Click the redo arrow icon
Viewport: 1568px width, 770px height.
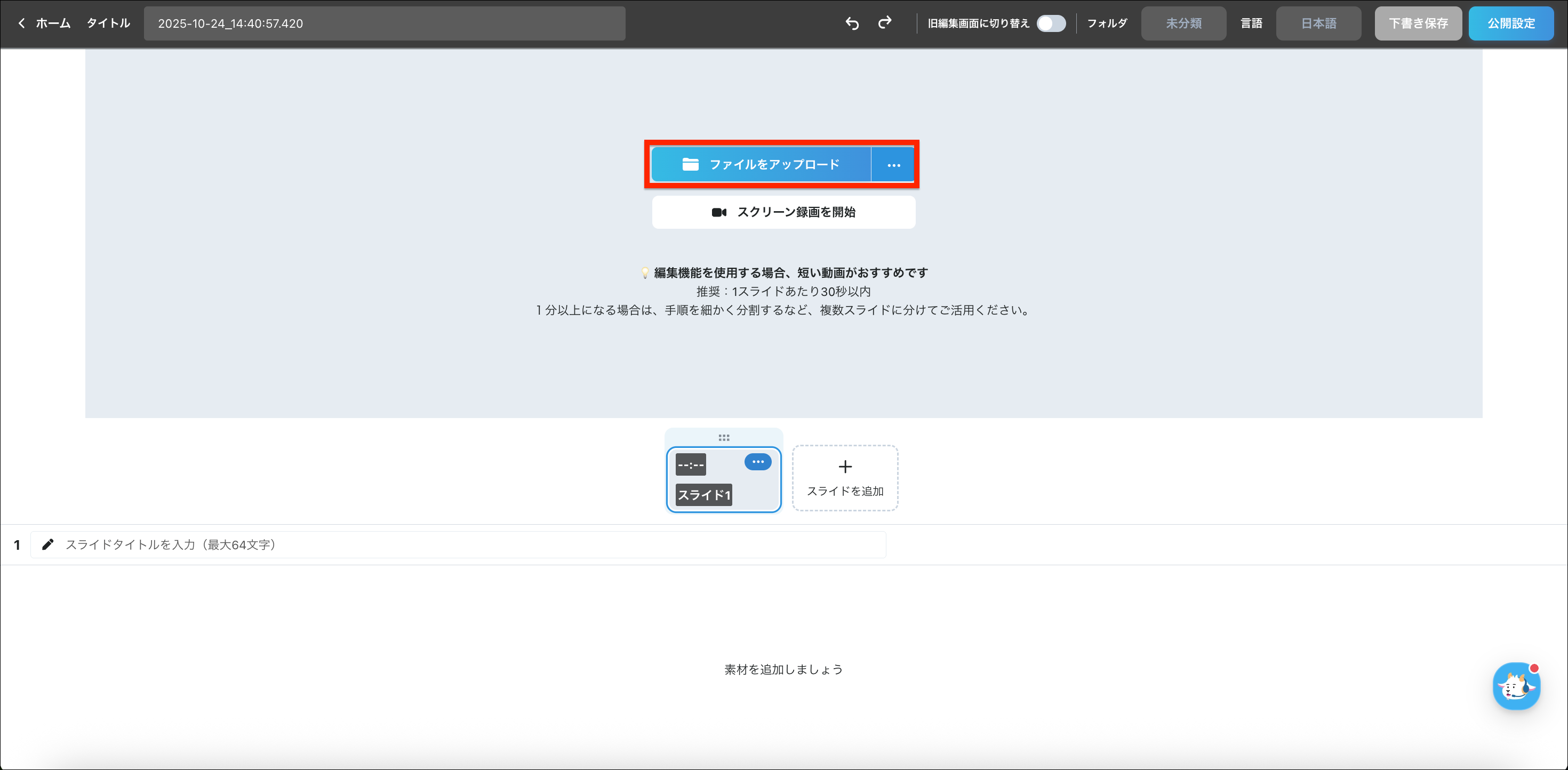coord(884,23)
